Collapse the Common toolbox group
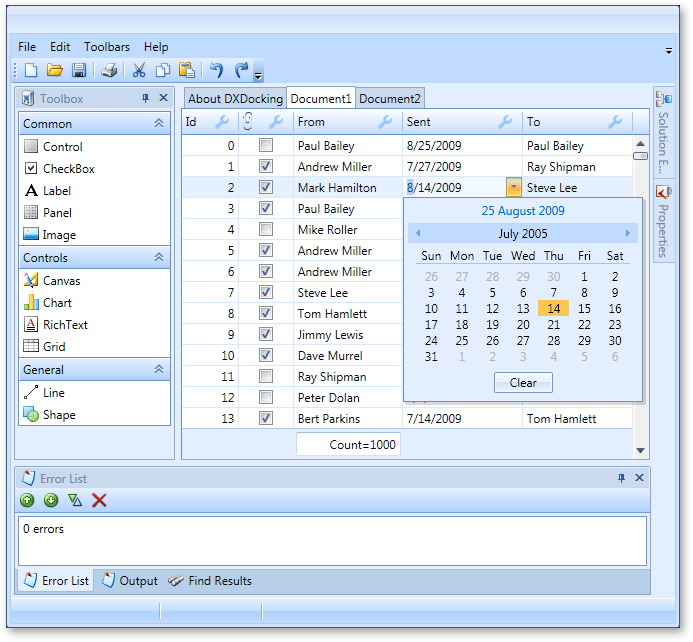This screenshot has height=642, width=693. click(158, 124)
